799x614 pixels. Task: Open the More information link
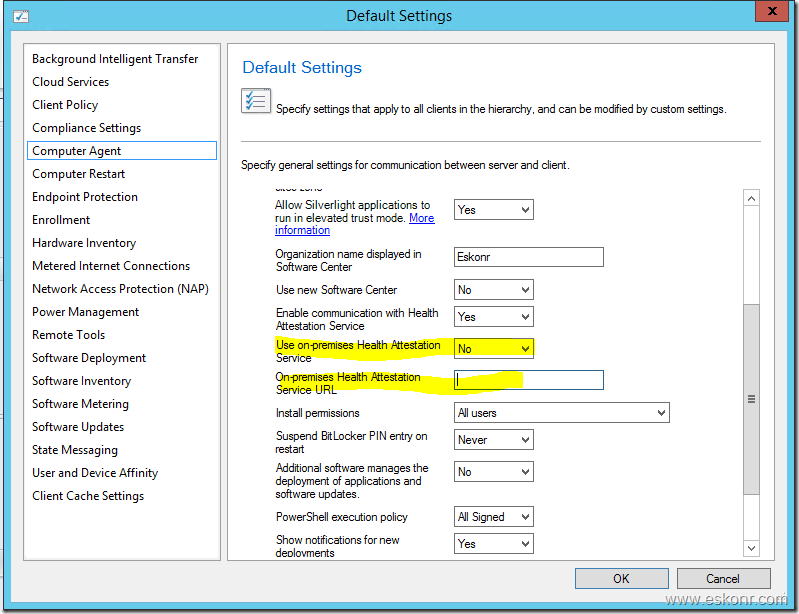click(421, 218)
